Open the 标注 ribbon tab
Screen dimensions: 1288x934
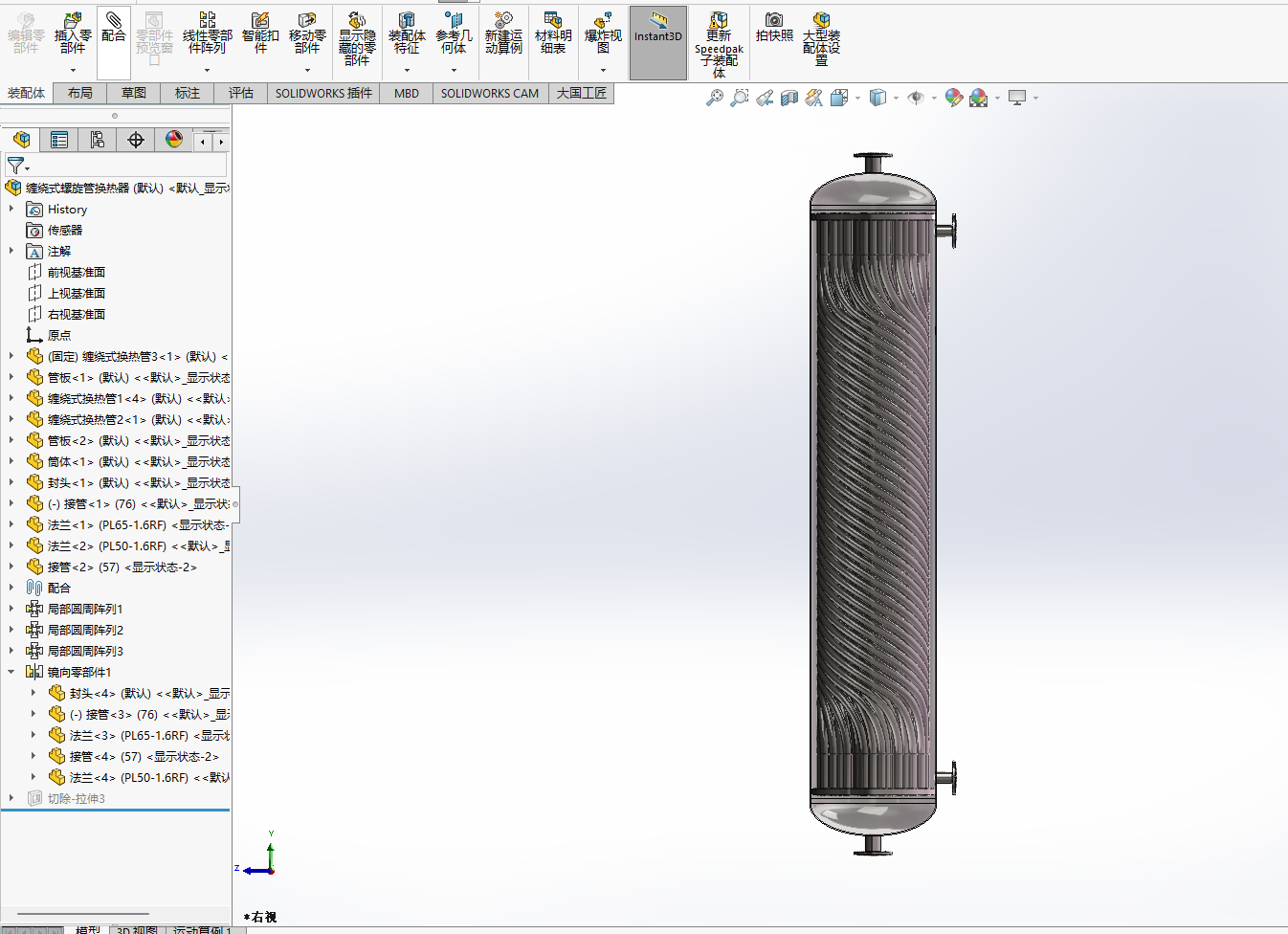(x=188, y=93)
